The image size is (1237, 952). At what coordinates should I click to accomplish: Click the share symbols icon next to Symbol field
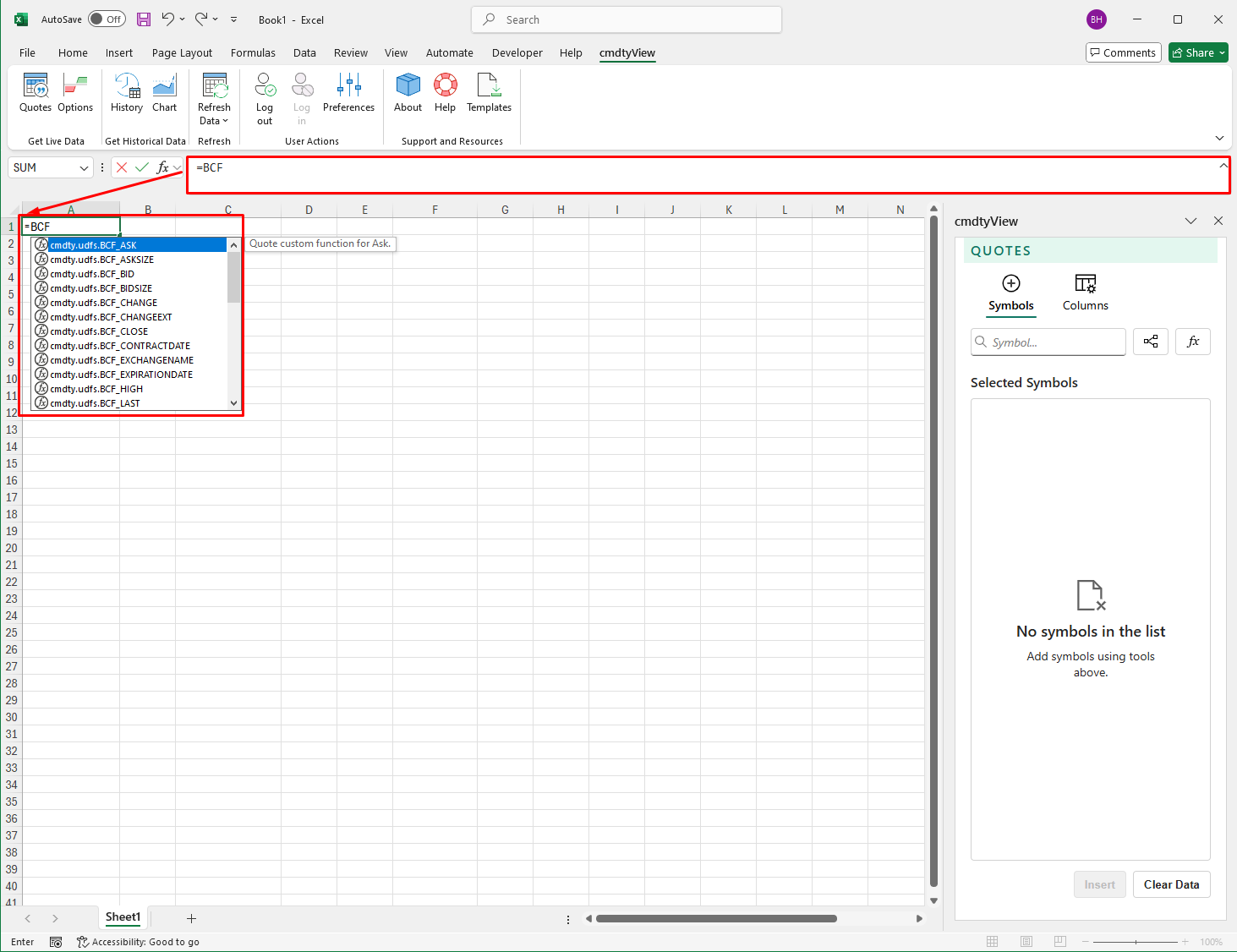[x=1150, y=342]
